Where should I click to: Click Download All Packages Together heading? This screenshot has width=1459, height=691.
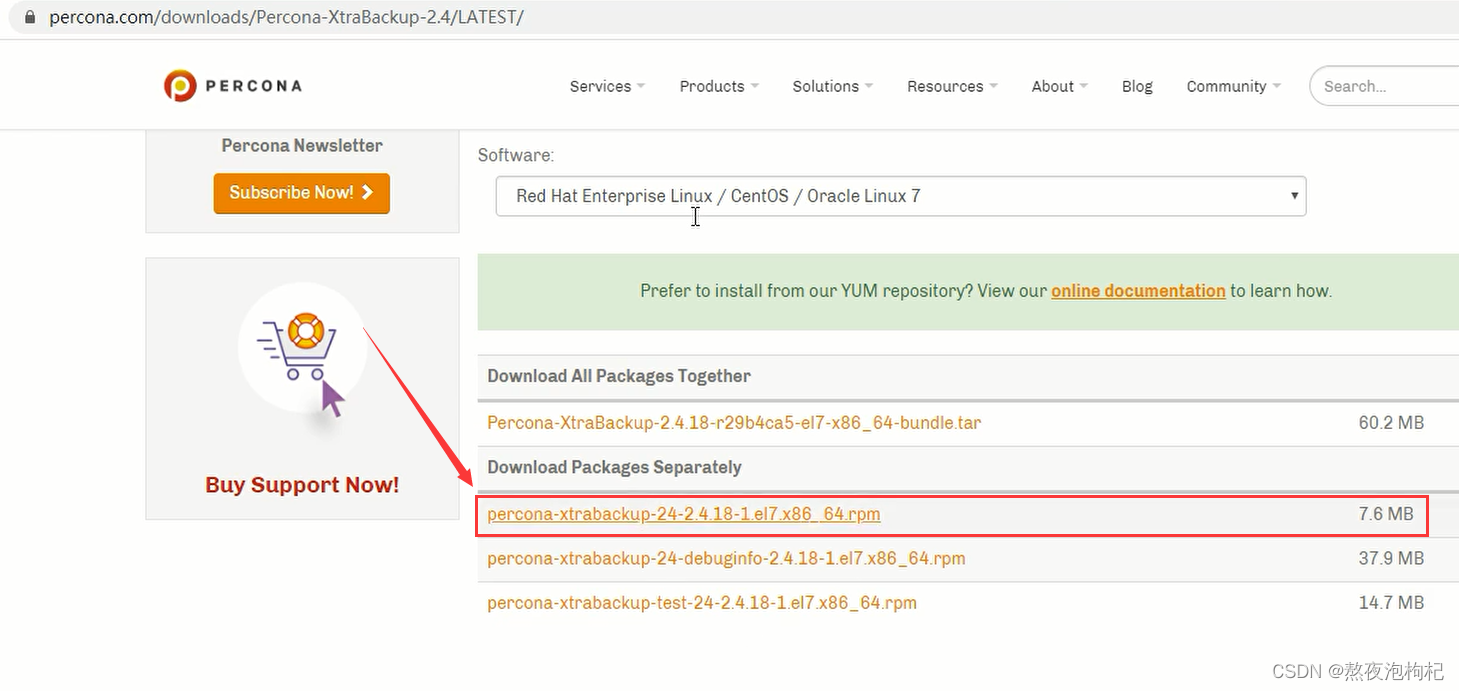point(619,376)
